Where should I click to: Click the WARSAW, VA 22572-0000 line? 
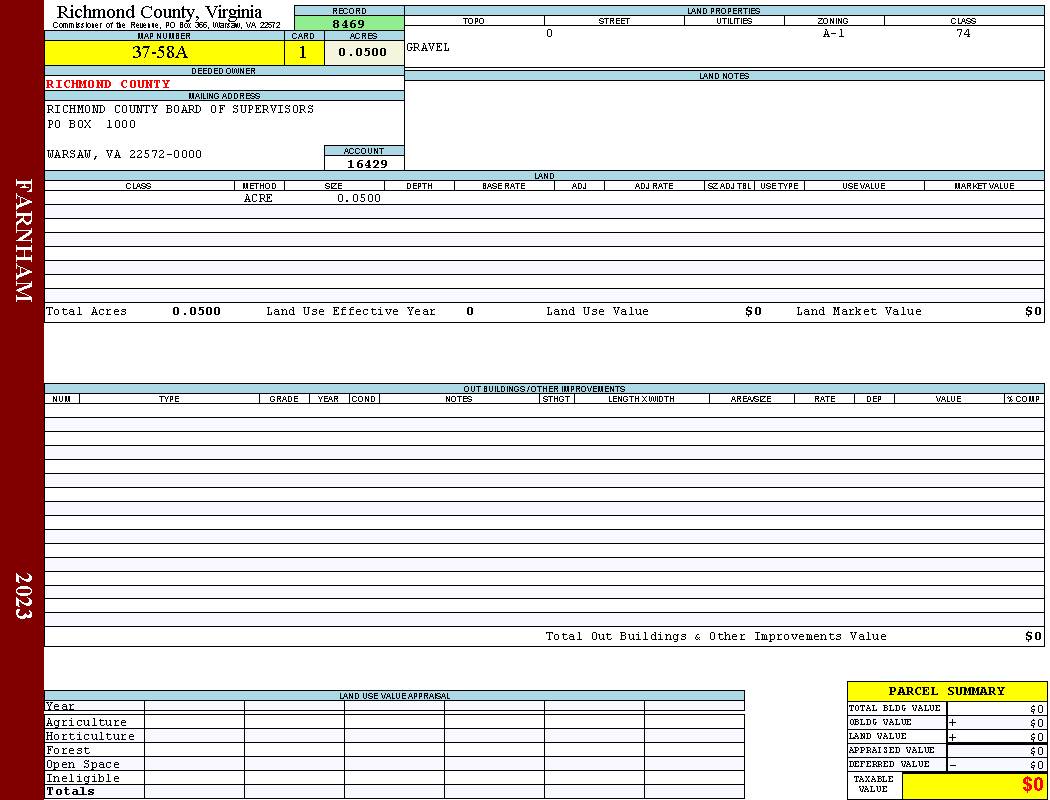click(124, 154)
